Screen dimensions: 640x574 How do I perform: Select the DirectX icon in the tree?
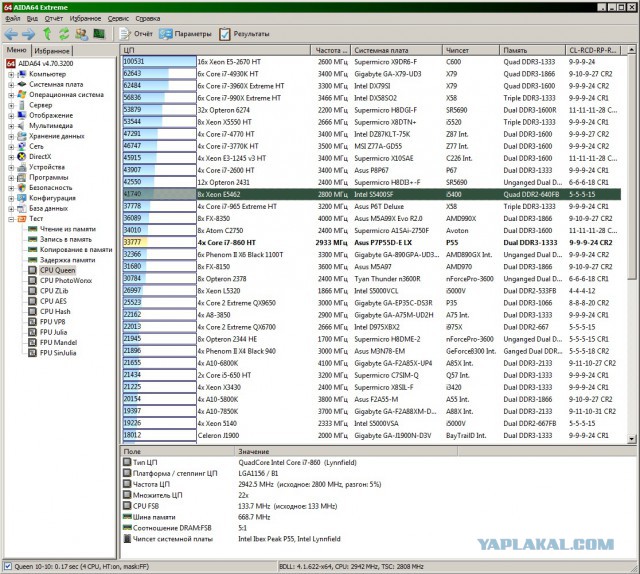tap(21, 157)
